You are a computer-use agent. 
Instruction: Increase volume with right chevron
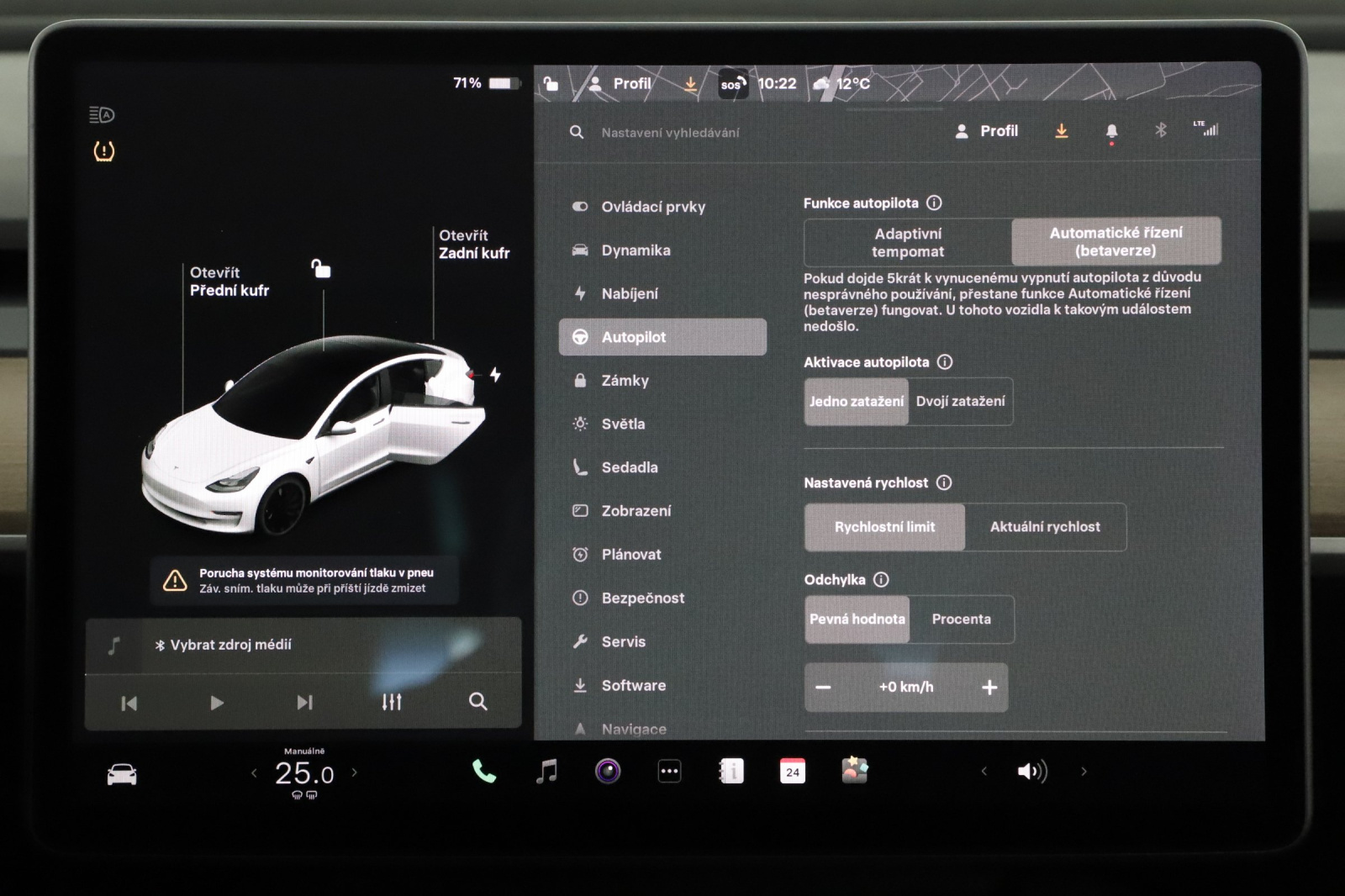pyautogui.click(x=1084, y=771)
